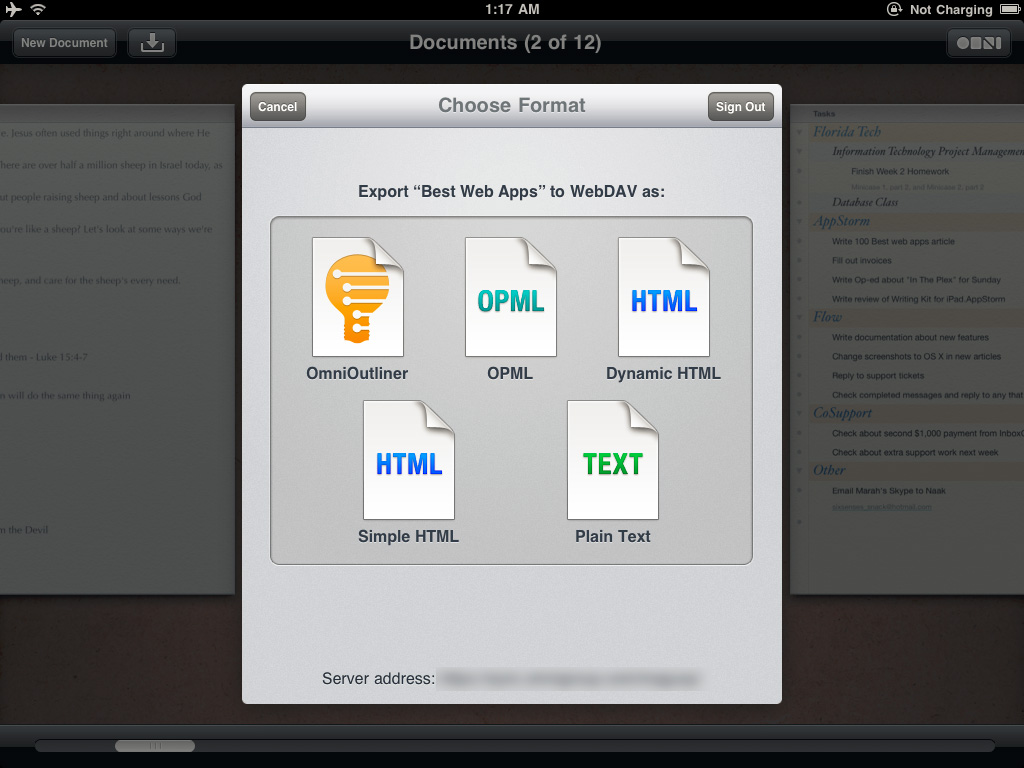Click the horizontal page scrollbar
Screen dimensions: 1024x768
(x=155, y=745)
